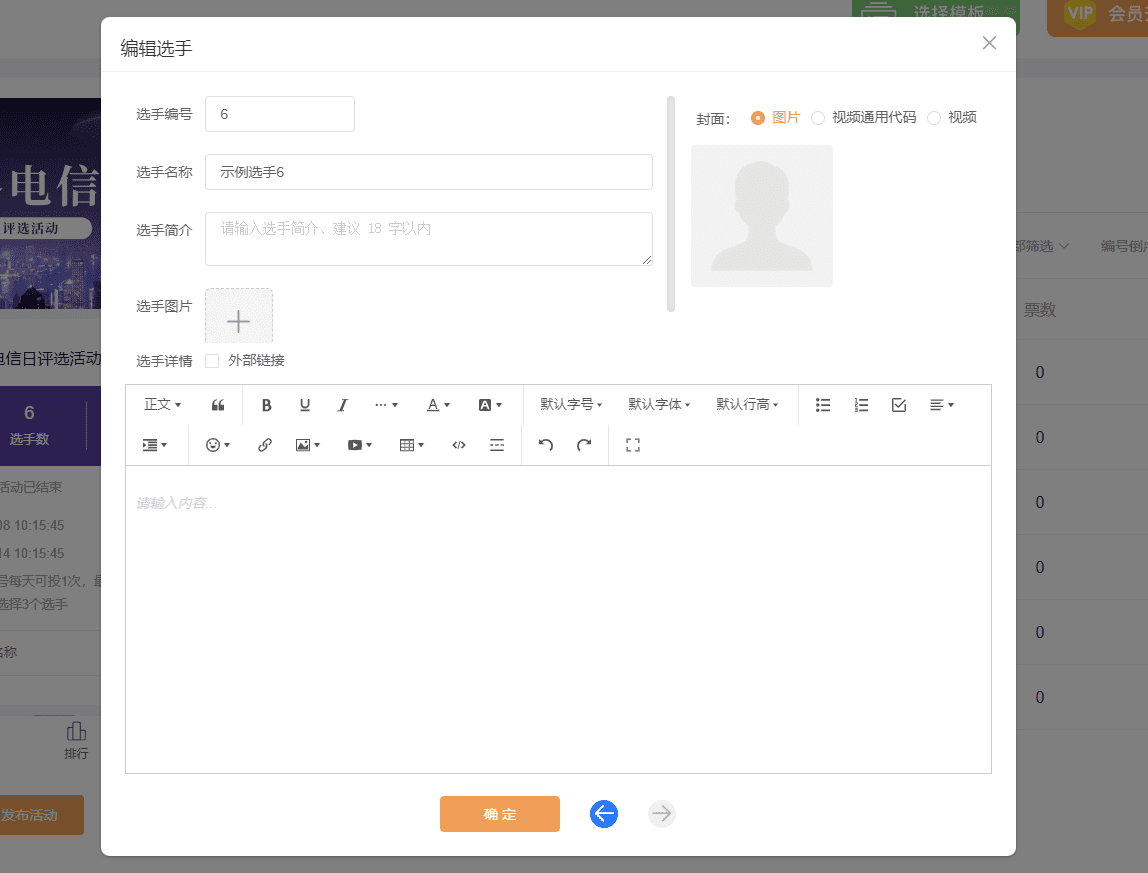Screen dimensions: 1148x873
Task: Select the 视频通用代码 cover option
Action: point(818,117)
